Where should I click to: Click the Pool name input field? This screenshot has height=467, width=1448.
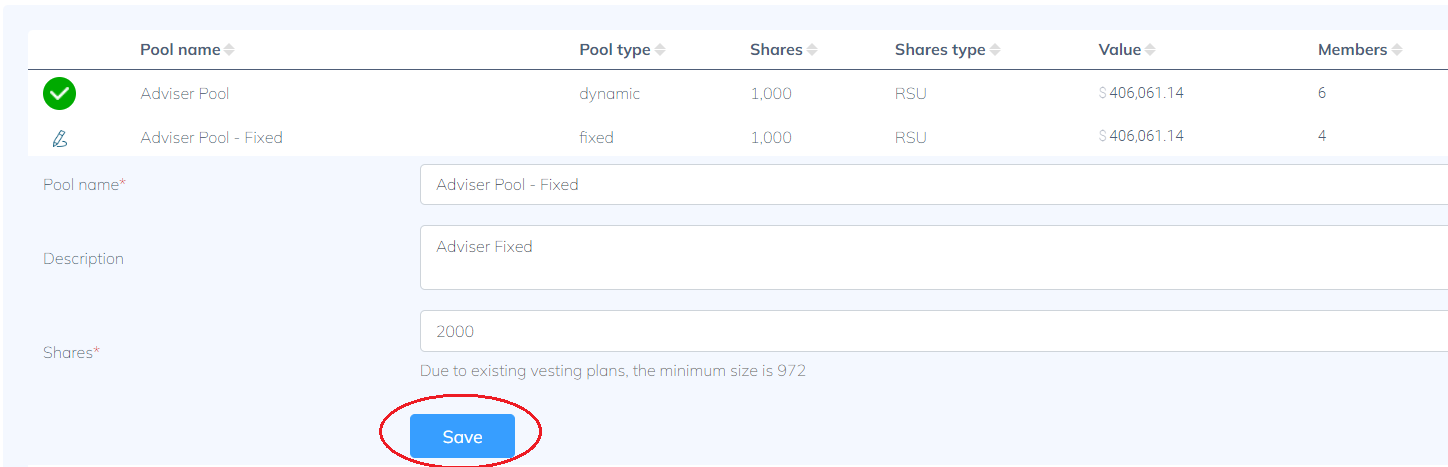(930, 185)
